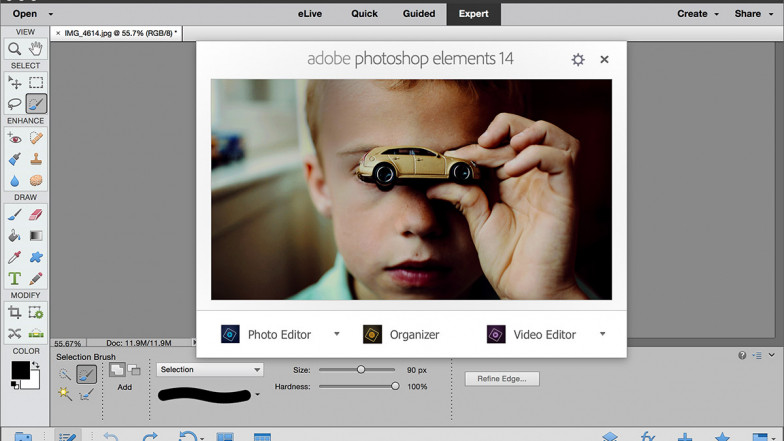Launch the Photo Editor
The image size is (784, 441).
pos(266,334)
